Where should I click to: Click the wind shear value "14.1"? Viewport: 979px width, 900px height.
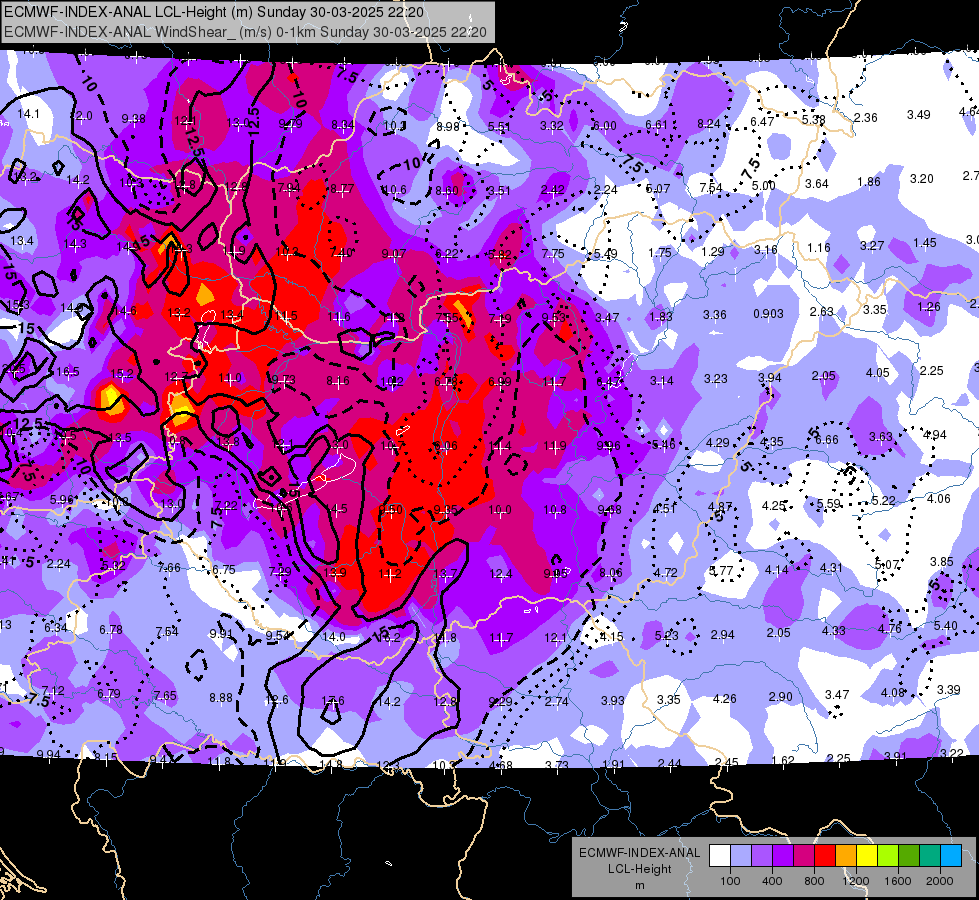point(28,114)
